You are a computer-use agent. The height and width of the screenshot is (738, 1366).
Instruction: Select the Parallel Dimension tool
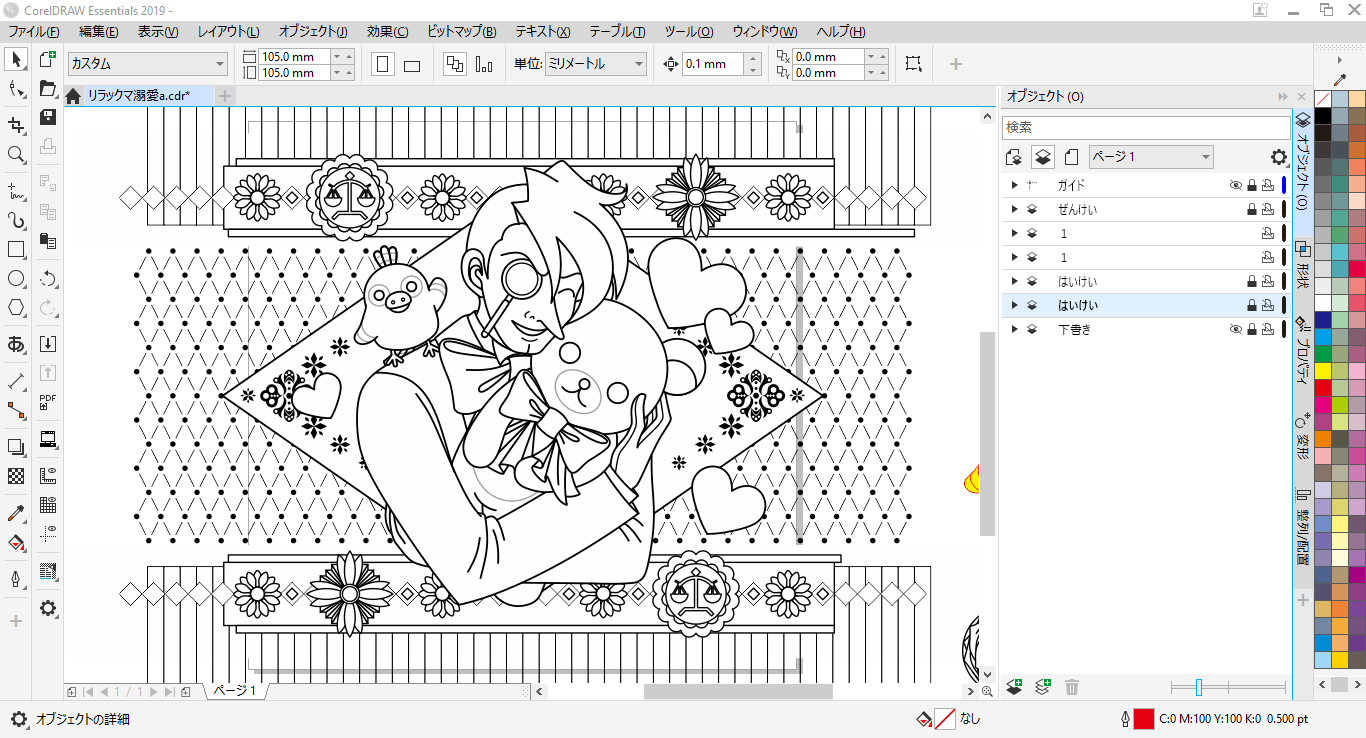click(x=16, y=380)
